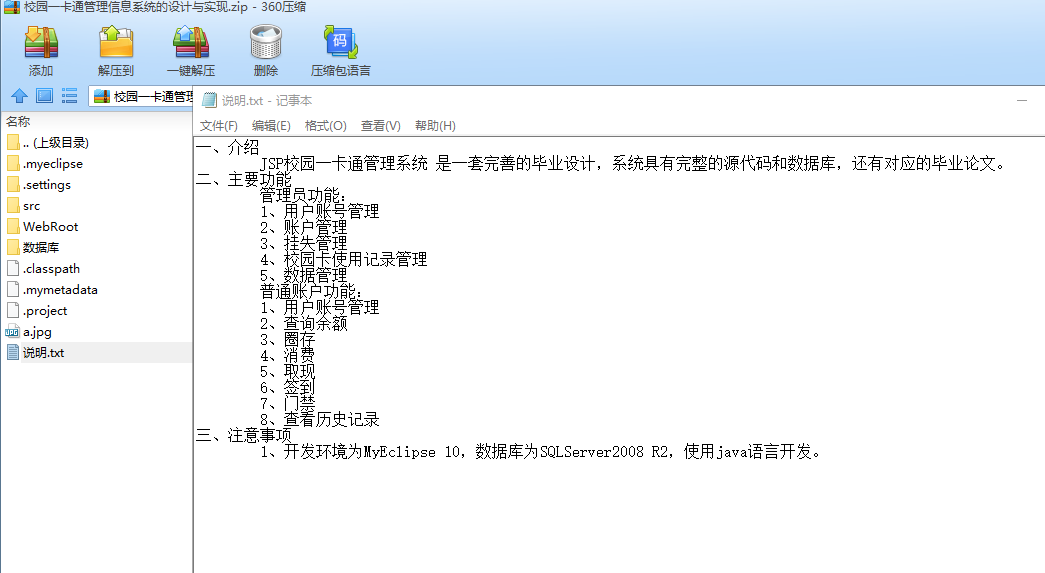The height and width of the screenshot is (573, 1045).
Task: Open the 帮助(H) menu in Notepad
Action: point(435,126)
